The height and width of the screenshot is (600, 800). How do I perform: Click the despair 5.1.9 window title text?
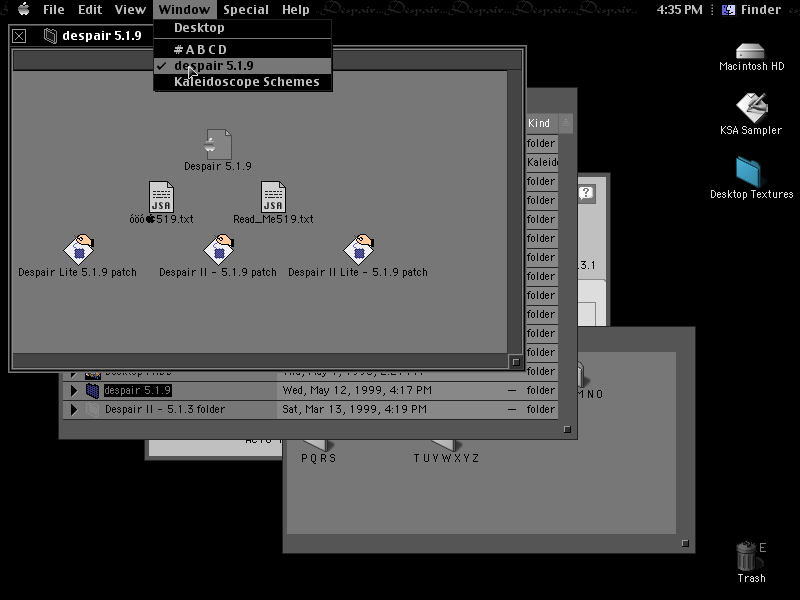[102, 36]
